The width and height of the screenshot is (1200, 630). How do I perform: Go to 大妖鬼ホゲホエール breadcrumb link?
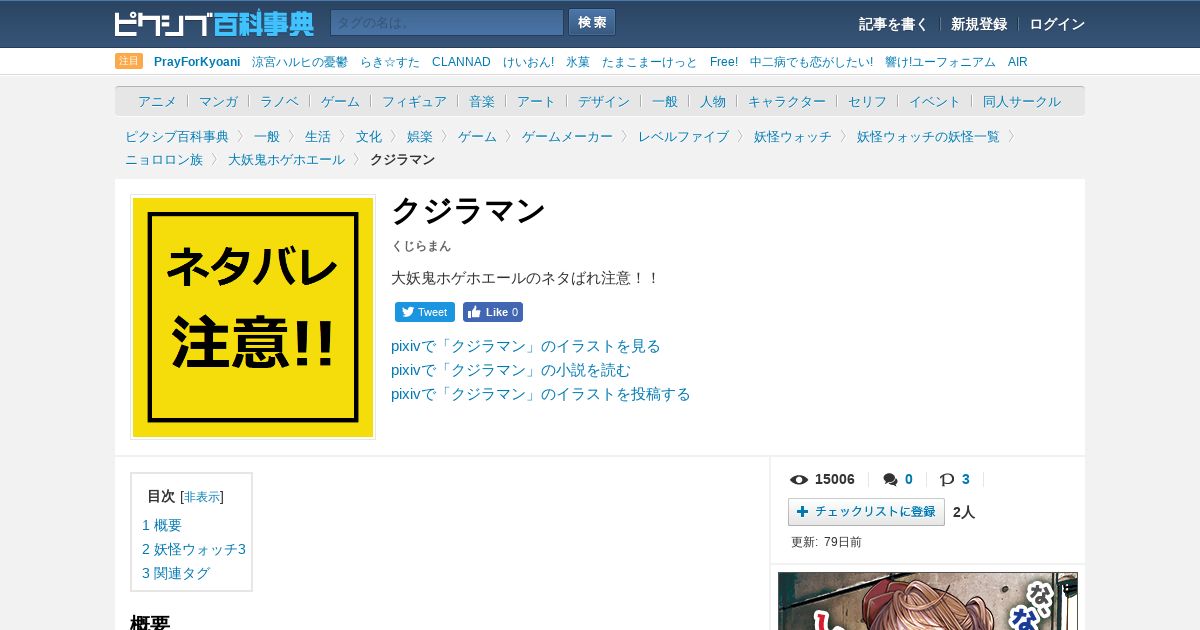[286, 159]
